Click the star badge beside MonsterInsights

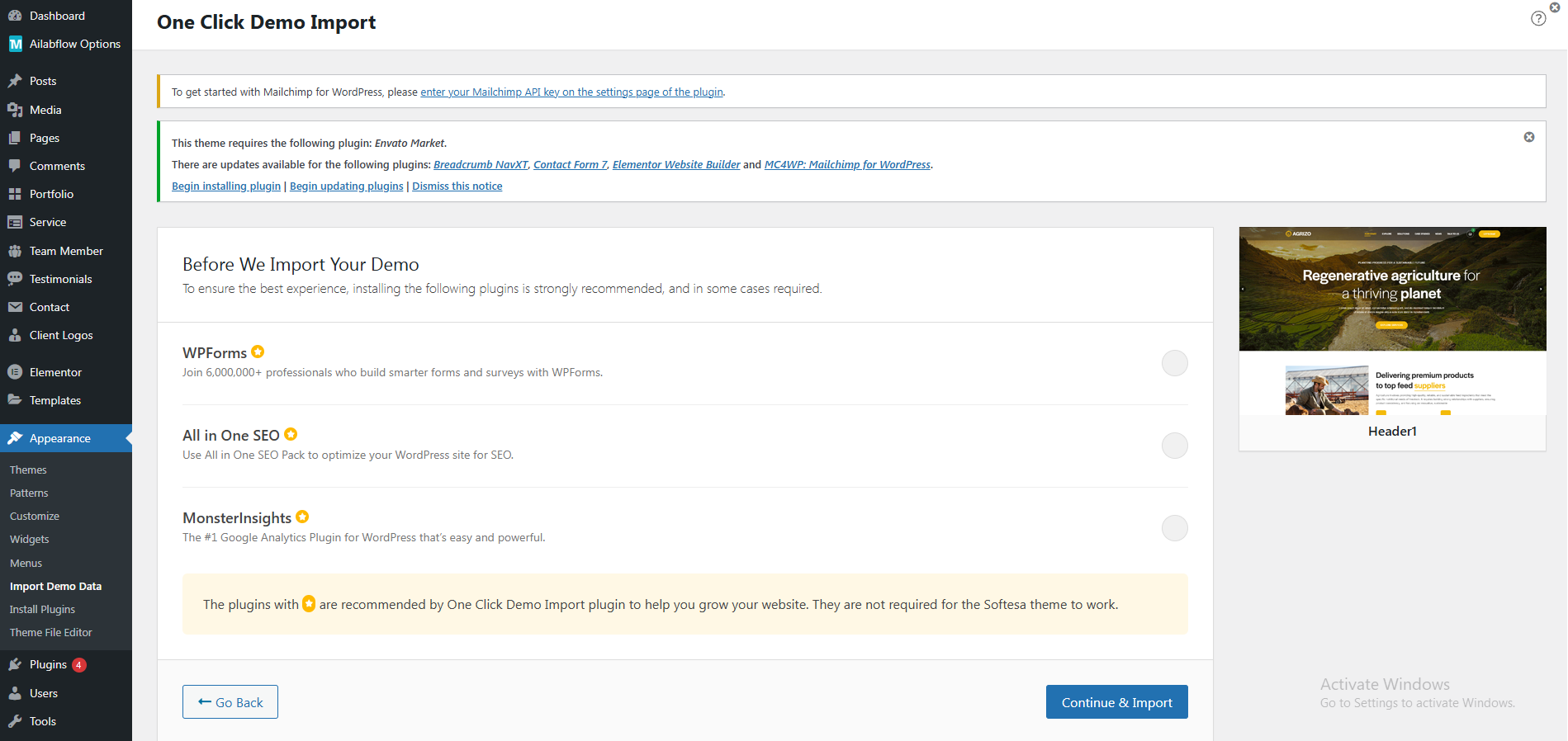coord(302,517)
